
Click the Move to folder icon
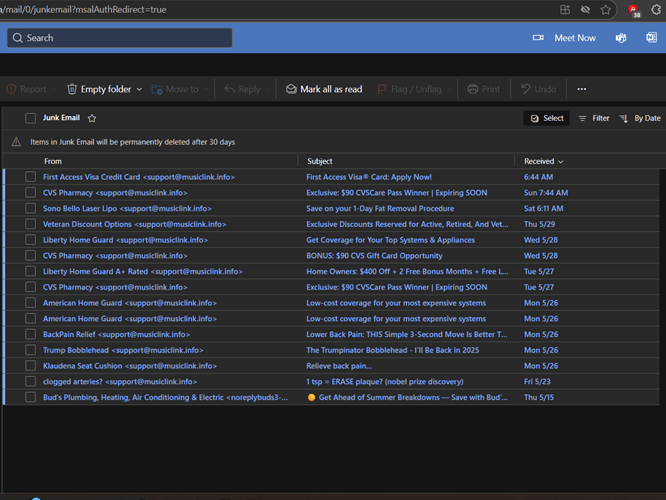[x=157, y=89]
